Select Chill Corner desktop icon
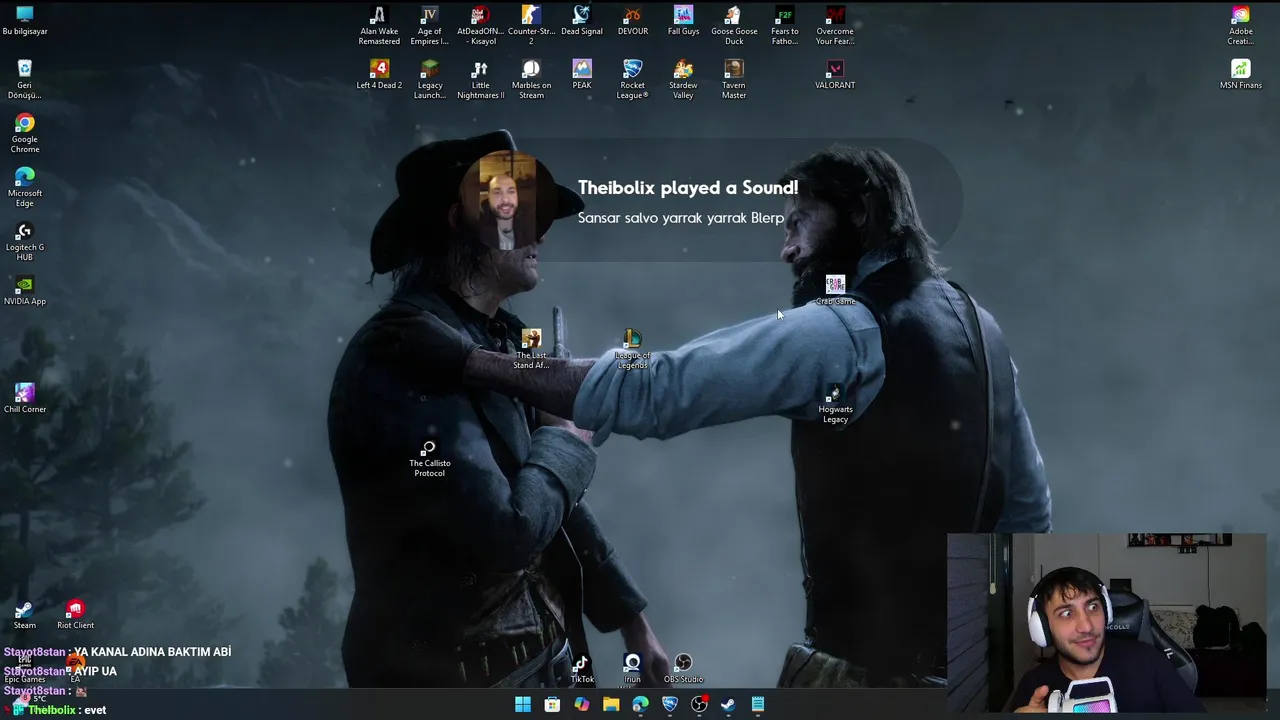 (x=25, y=399)
